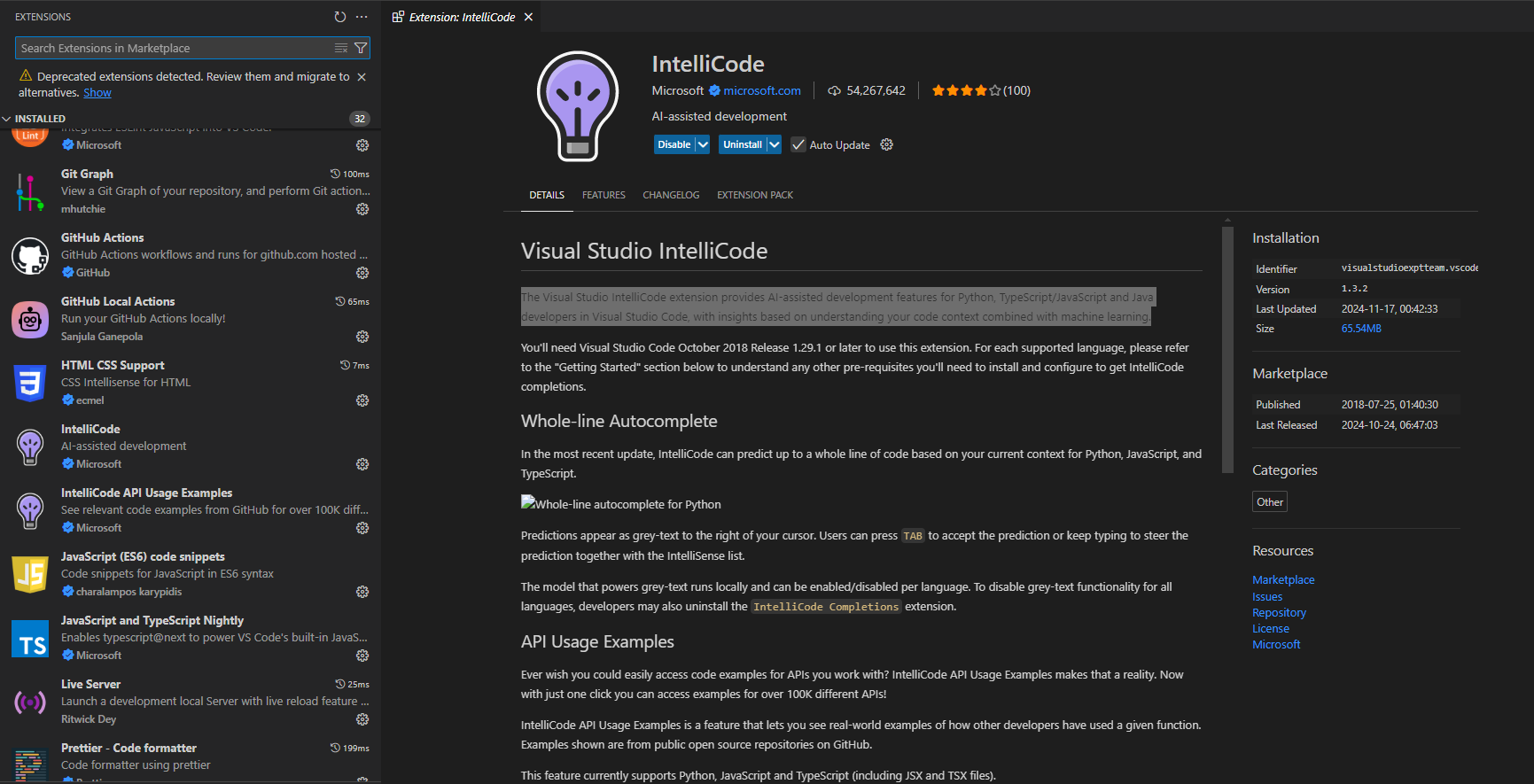The width and height of the screenshot is (1534, 784).
Task: Click the Disable button
Action: pos(674,144)
